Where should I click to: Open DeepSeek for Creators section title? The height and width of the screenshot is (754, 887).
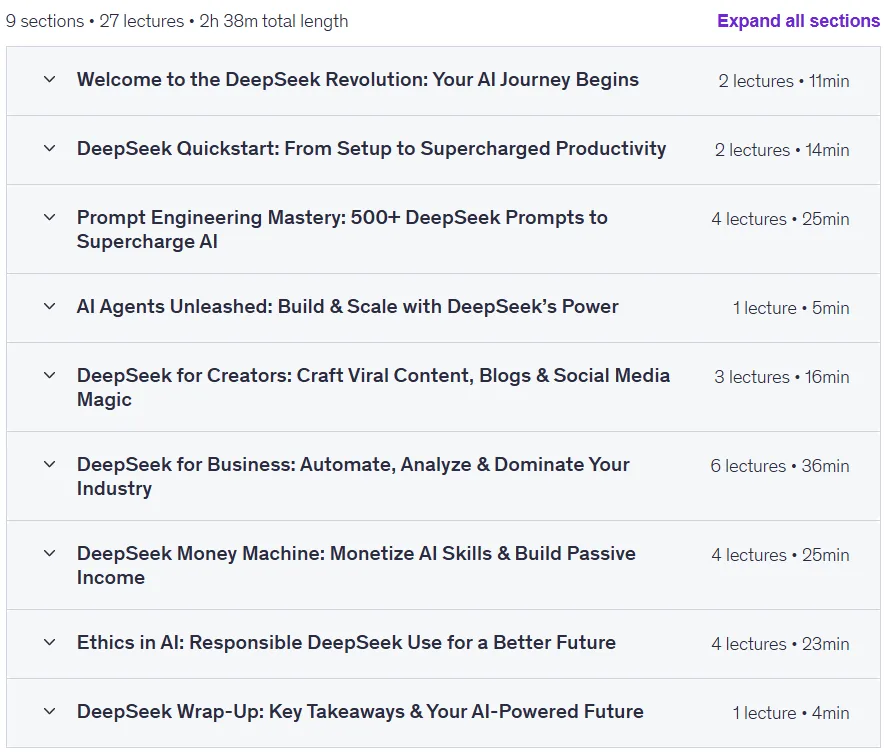pyautogui.click(x=373, y=387)
